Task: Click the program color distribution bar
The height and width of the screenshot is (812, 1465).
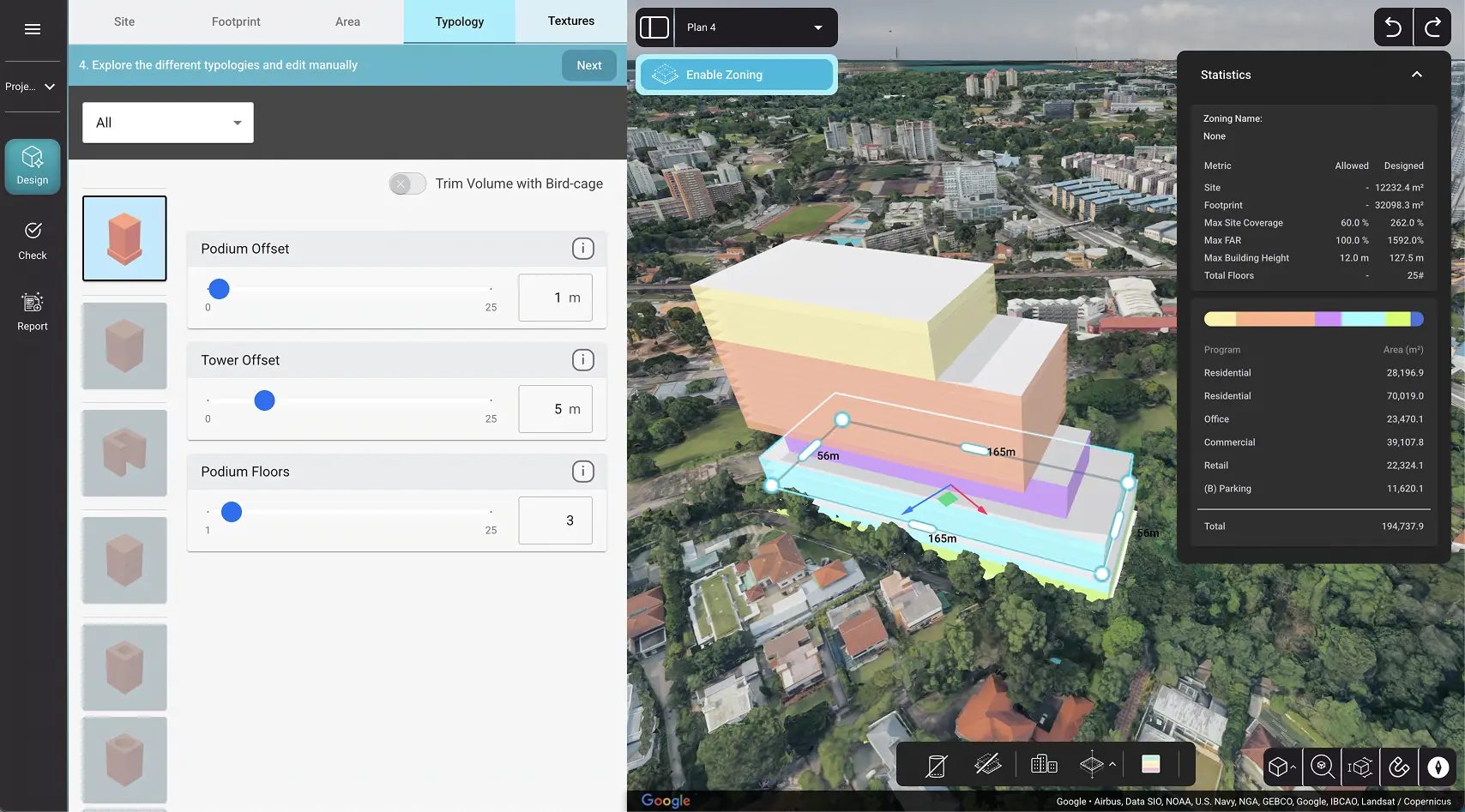Action: (x=1313, y=319)
